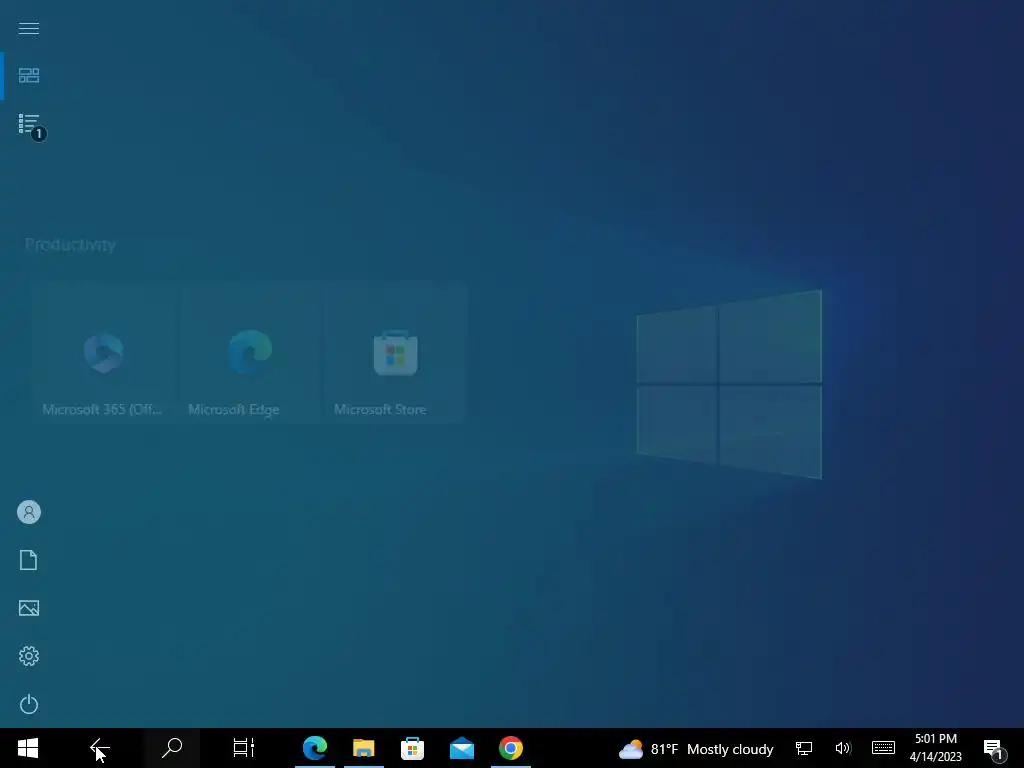
Task: Open Settings from Start sidebar
Action: coord(29,656)
